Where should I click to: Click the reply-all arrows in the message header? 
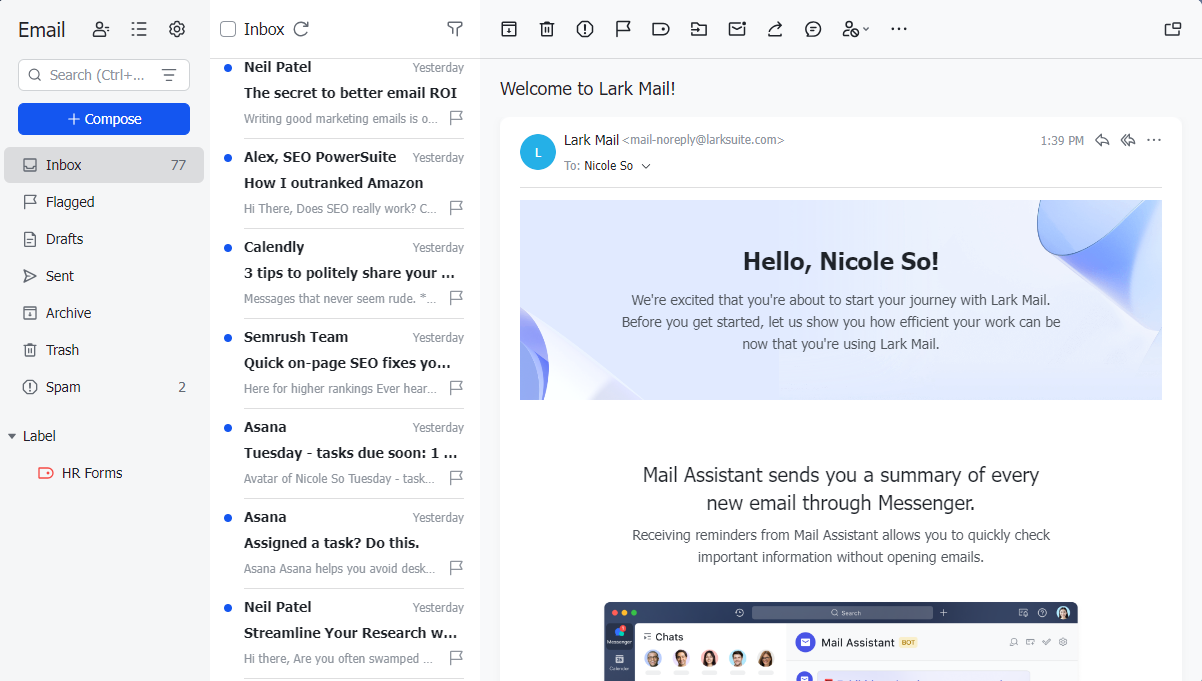pyautogui.click(x=1128, y=140)
